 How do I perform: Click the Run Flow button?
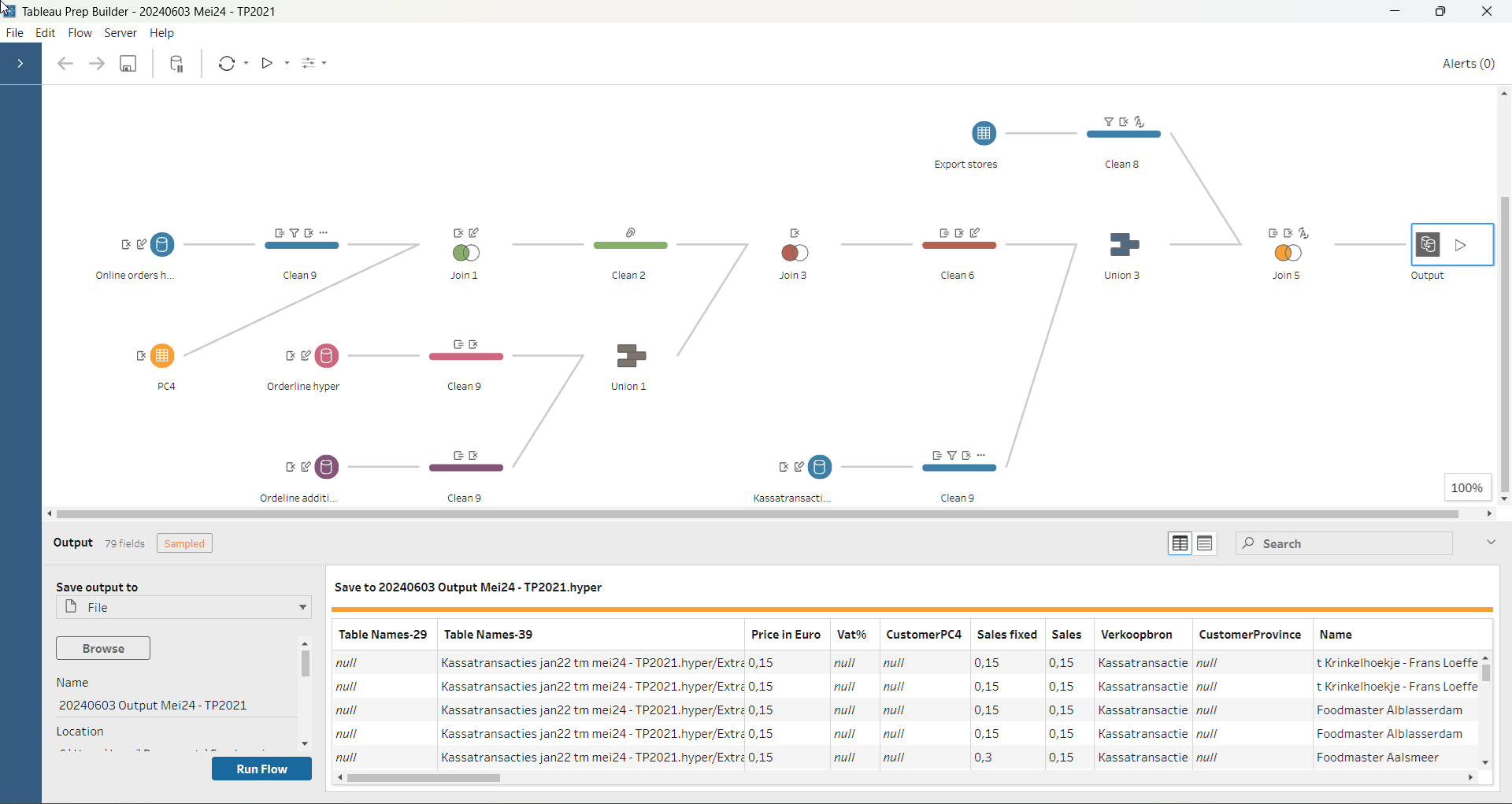(261, 769)
